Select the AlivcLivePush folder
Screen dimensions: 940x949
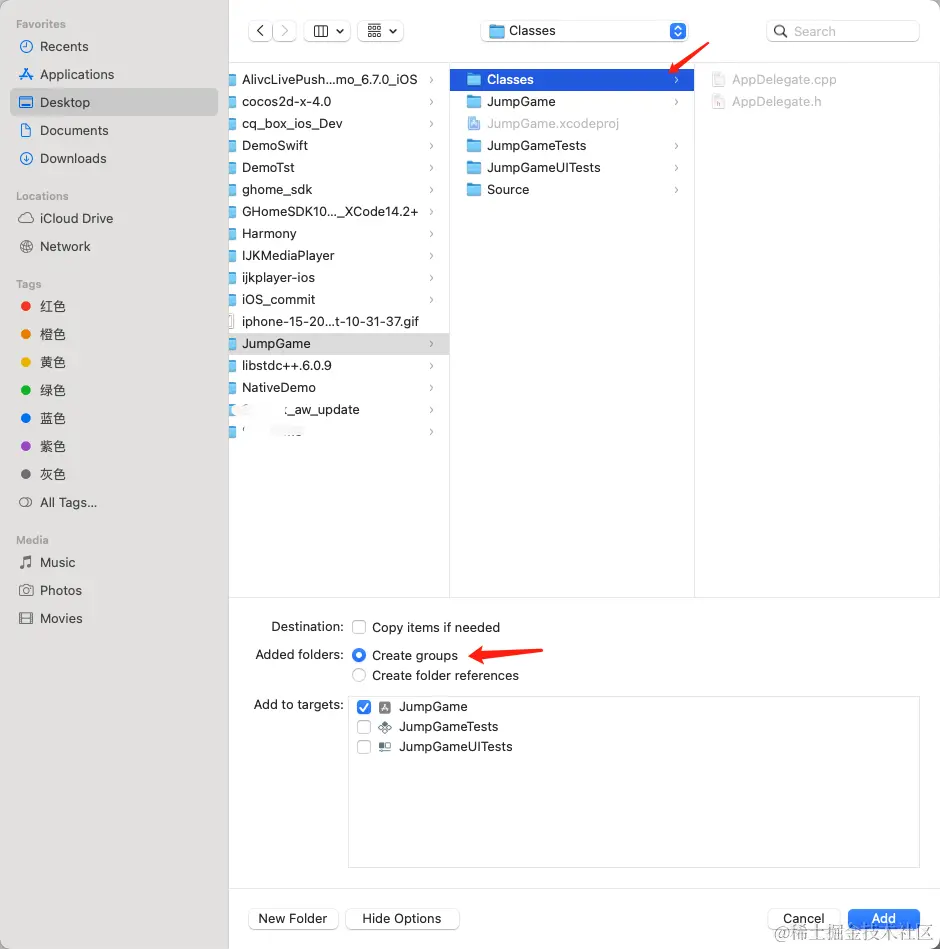pyautogui.click(x=339, y=79)
